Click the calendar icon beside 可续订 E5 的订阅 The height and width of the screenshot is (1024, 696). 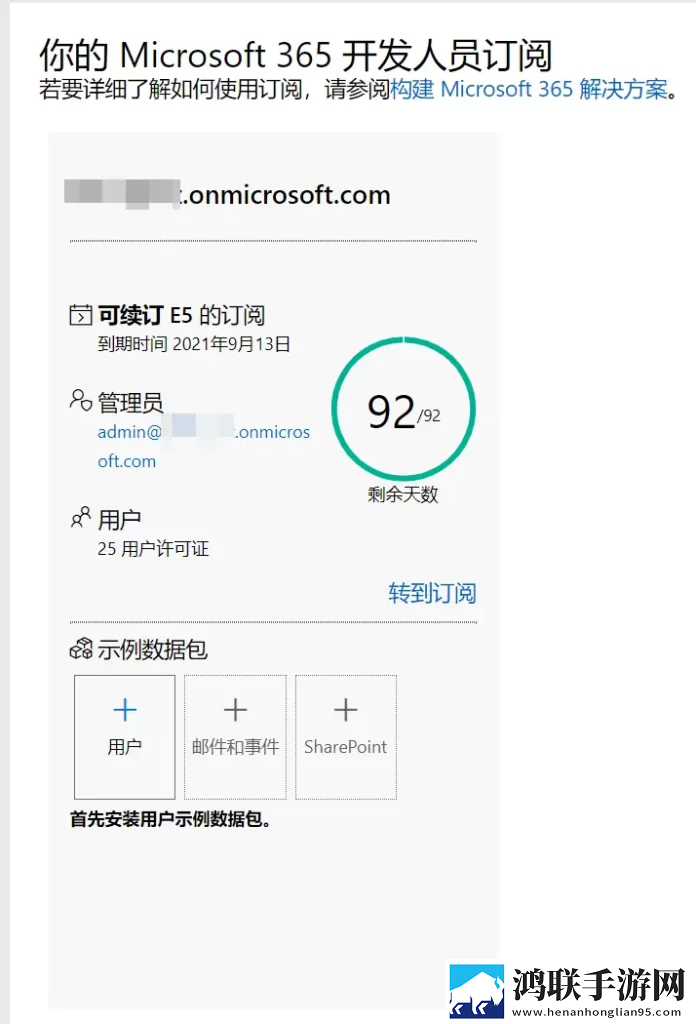[80, 315]
